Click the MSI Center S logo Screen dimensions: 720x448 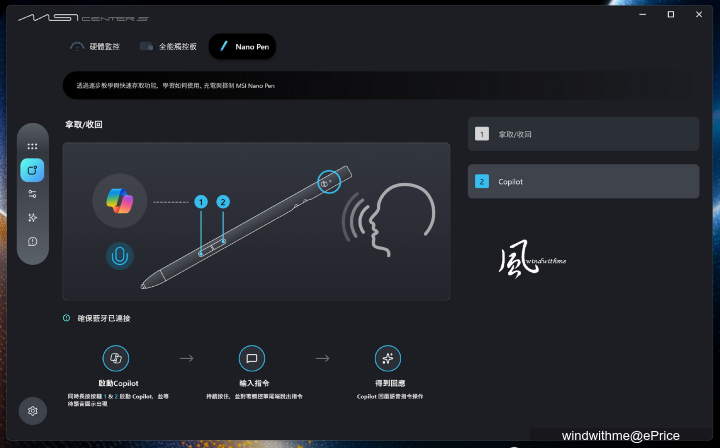(83, 18)
